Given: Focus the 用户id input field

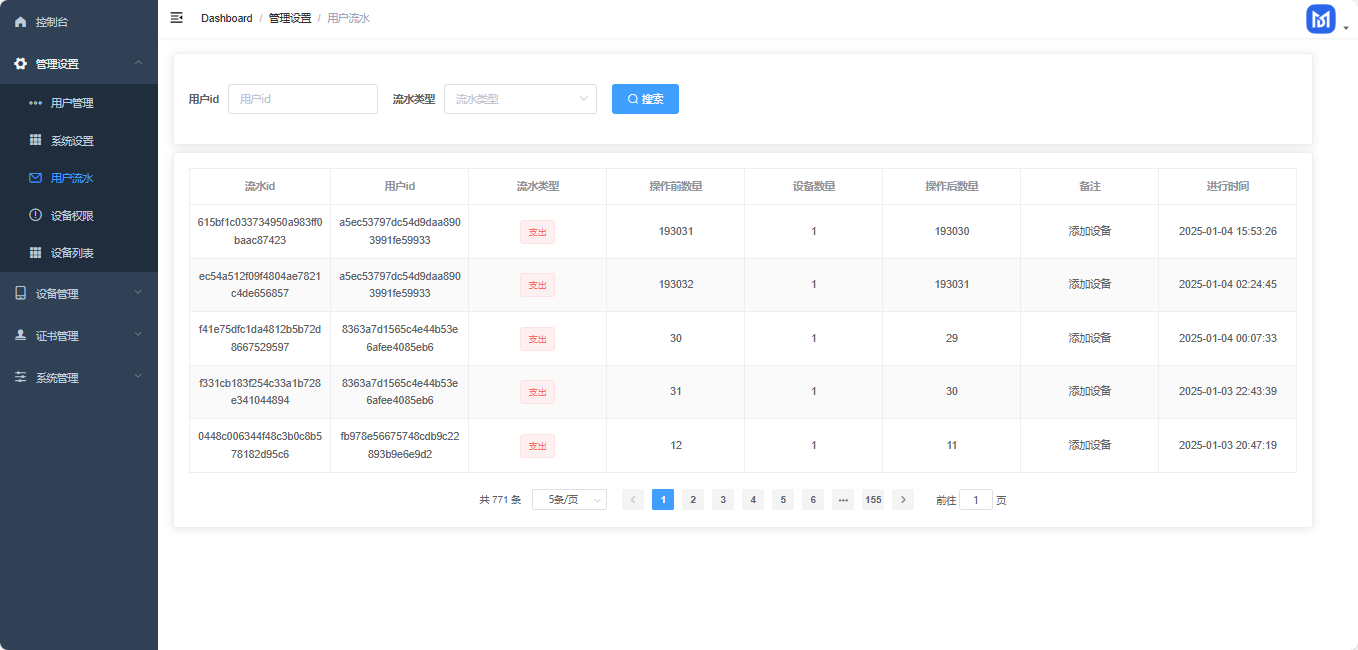Looking at the screenshot, I should pyautogui.click(x=303, y=99).
